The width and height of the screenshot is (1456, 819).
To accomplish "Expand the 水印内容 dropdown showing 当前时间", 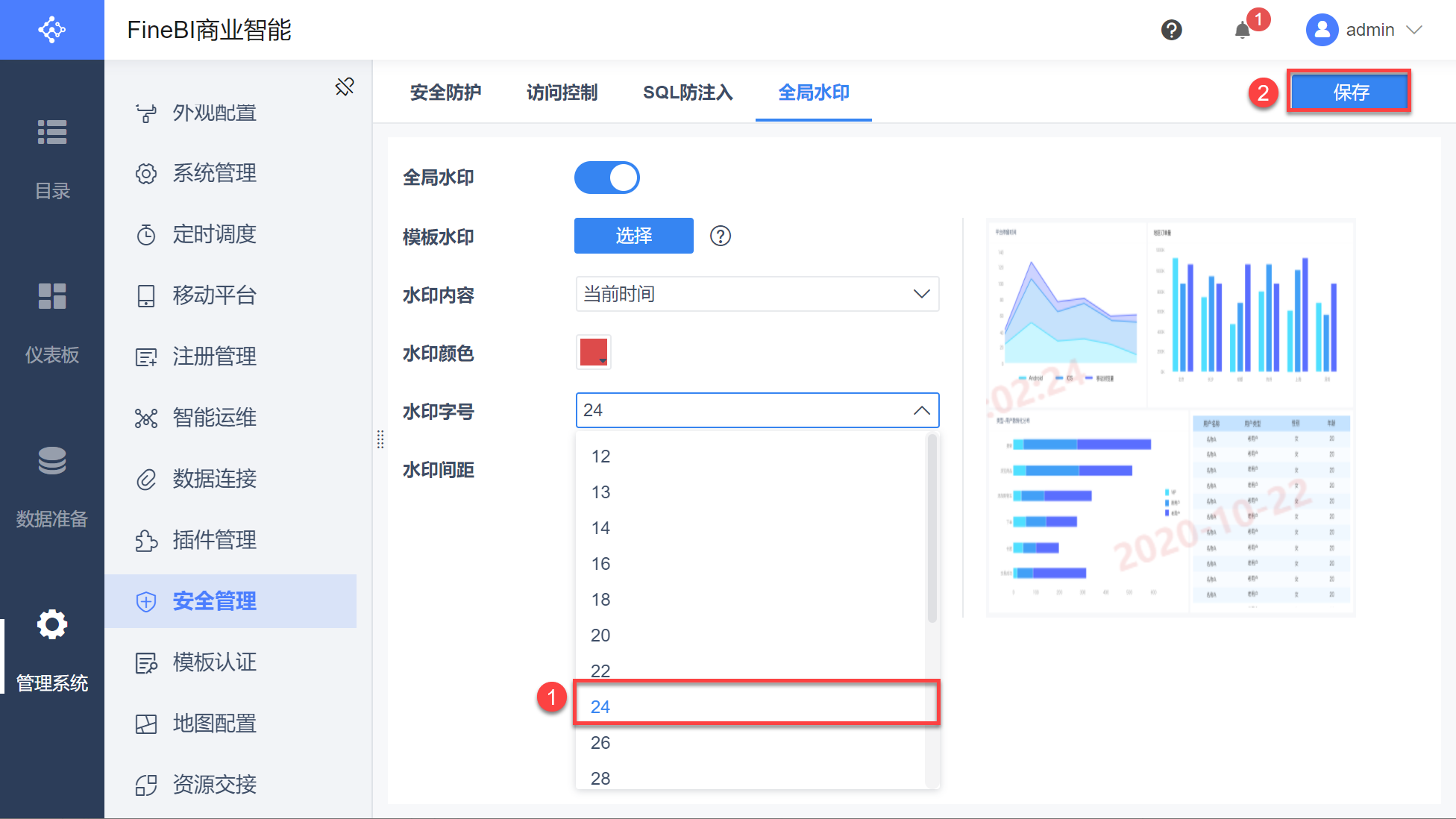I will pyautogui.click(x=757, y=294).
